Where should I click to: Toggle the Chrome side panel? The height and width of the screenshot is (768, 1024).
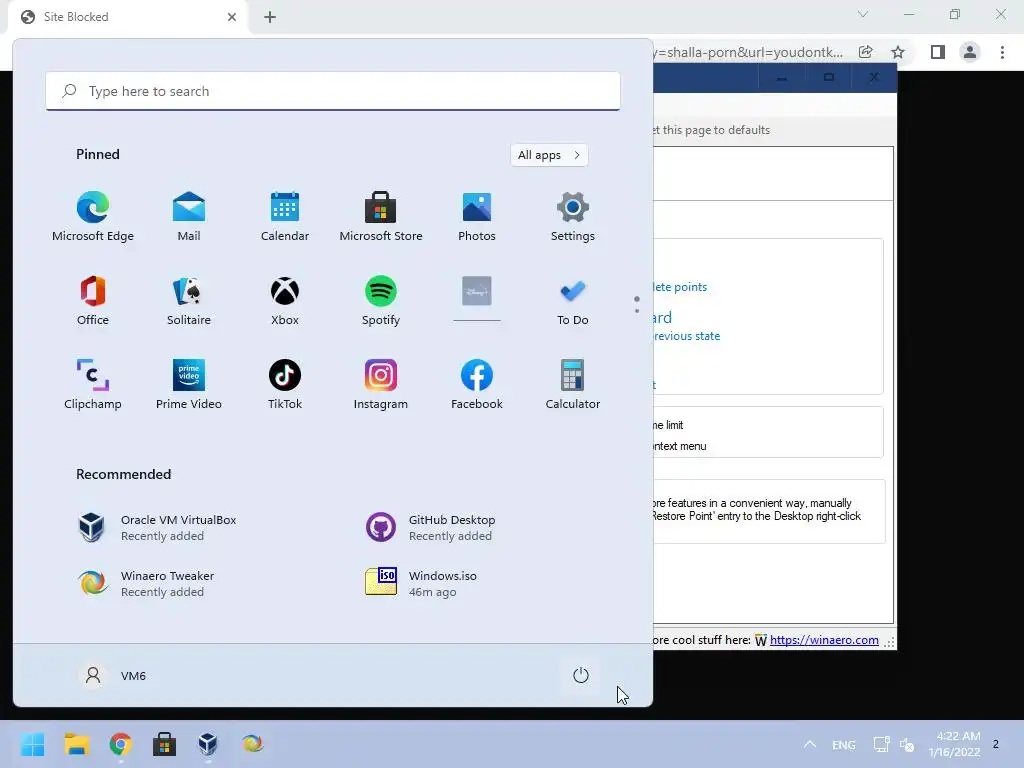pyautogui.click(x=938, y=52)
